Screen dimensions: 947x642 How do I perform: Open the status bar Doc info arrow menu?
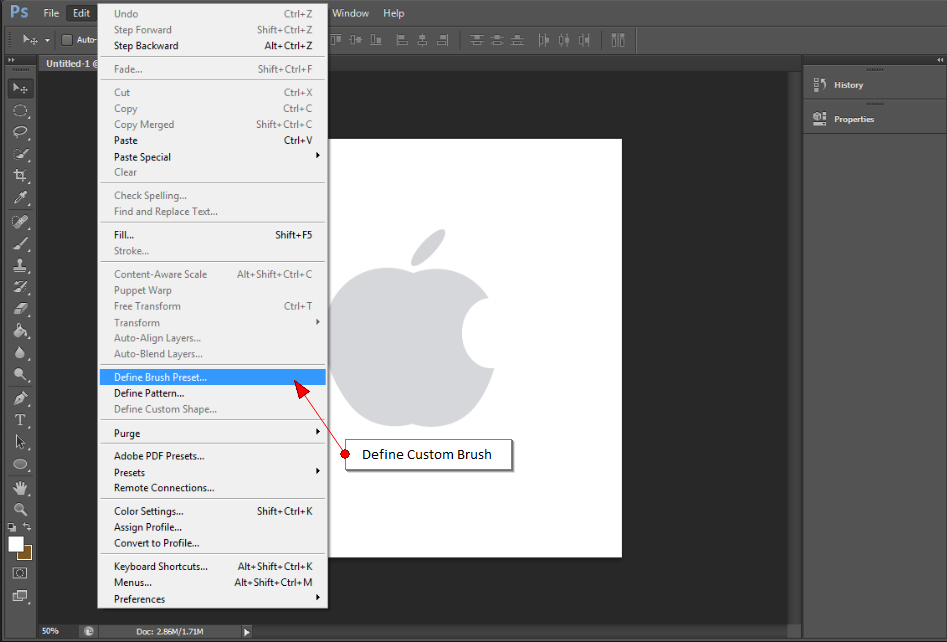[246, 632]
